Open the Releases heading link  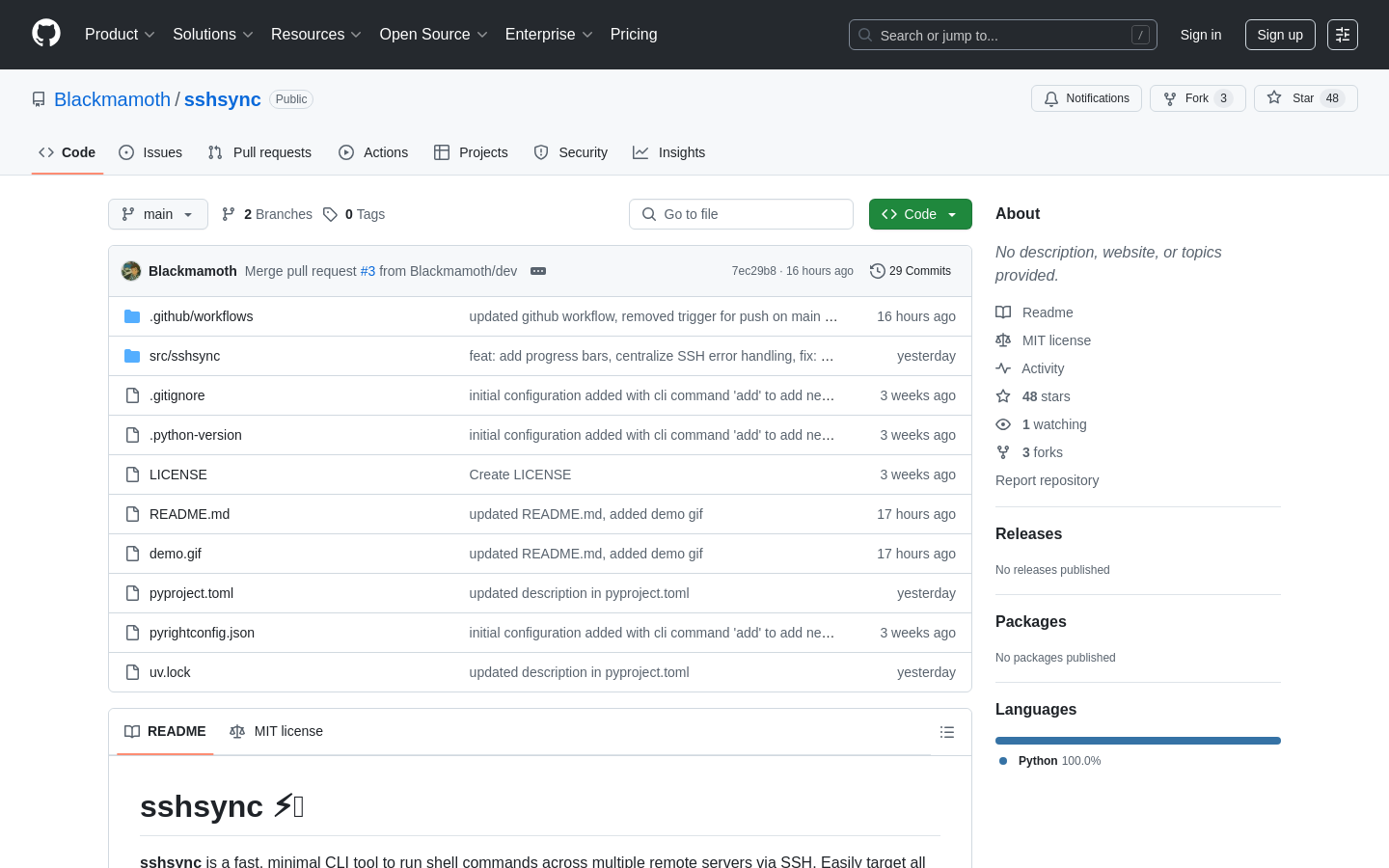click(1028, 534)
